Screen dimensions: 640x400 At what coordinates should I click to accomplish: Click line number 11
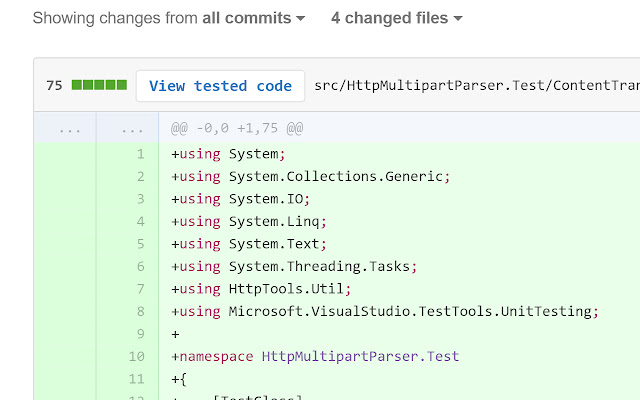click(x=137, y=379)
